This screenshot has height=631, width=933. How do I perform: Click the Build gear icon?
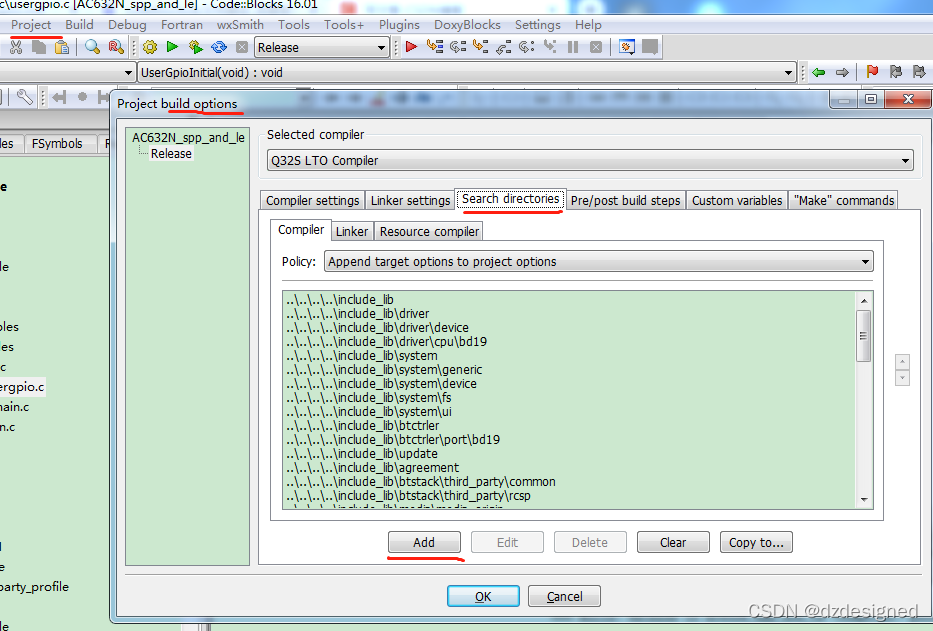click(x=150, y=47)
